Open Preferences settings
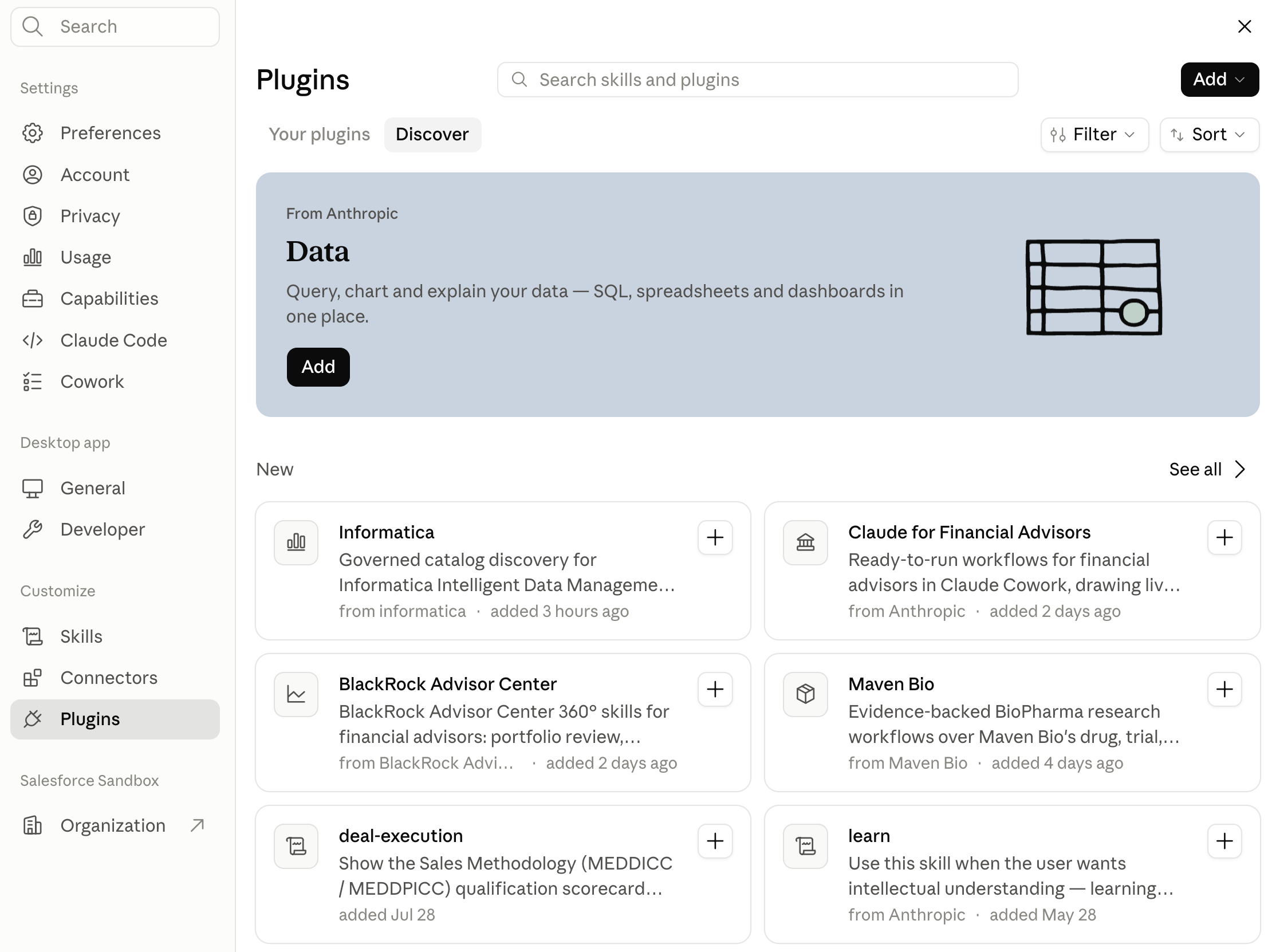The height and width of the screenshot is (952, 1268). point(115,133)
